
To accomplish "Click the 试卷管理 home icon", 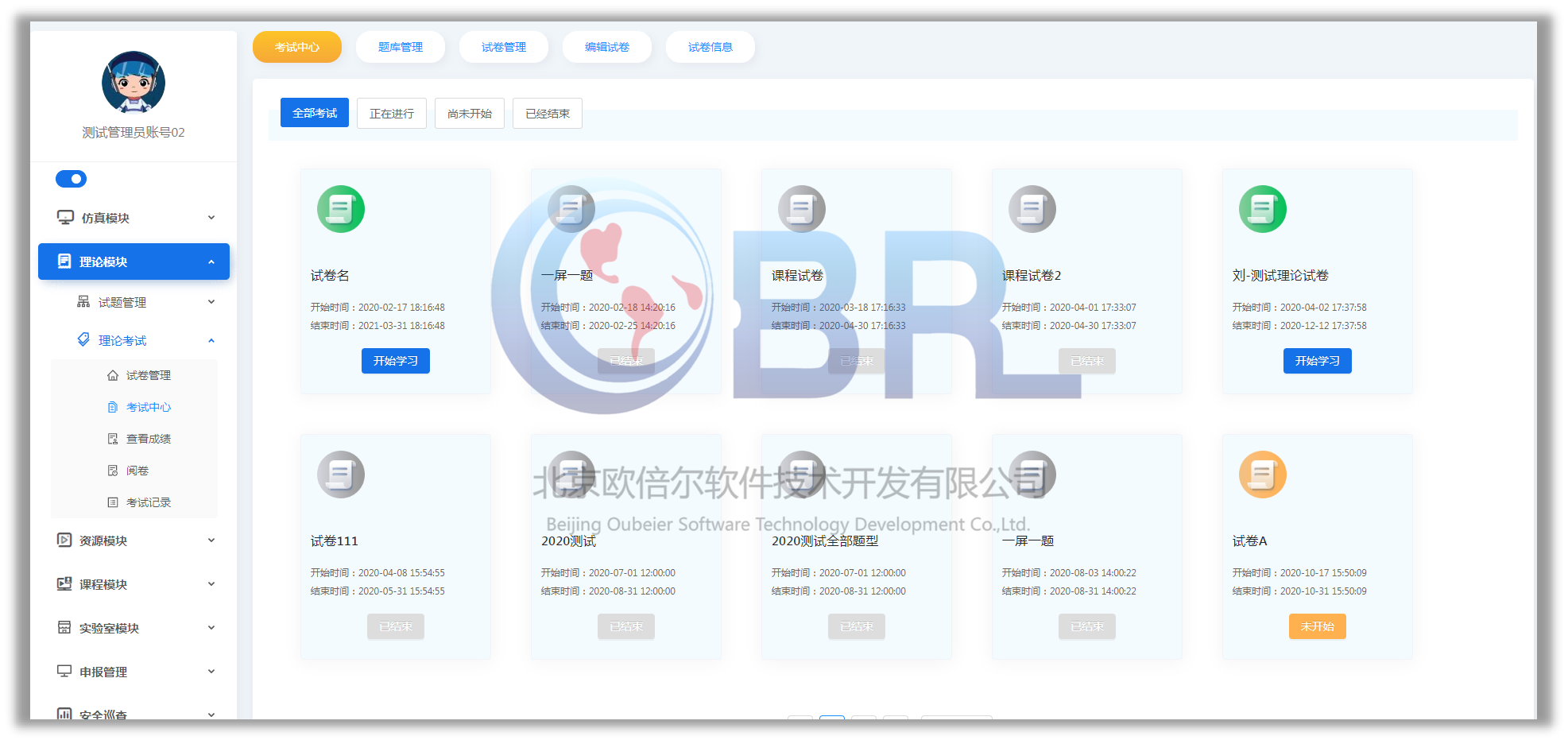I will [x=113, y=375].
